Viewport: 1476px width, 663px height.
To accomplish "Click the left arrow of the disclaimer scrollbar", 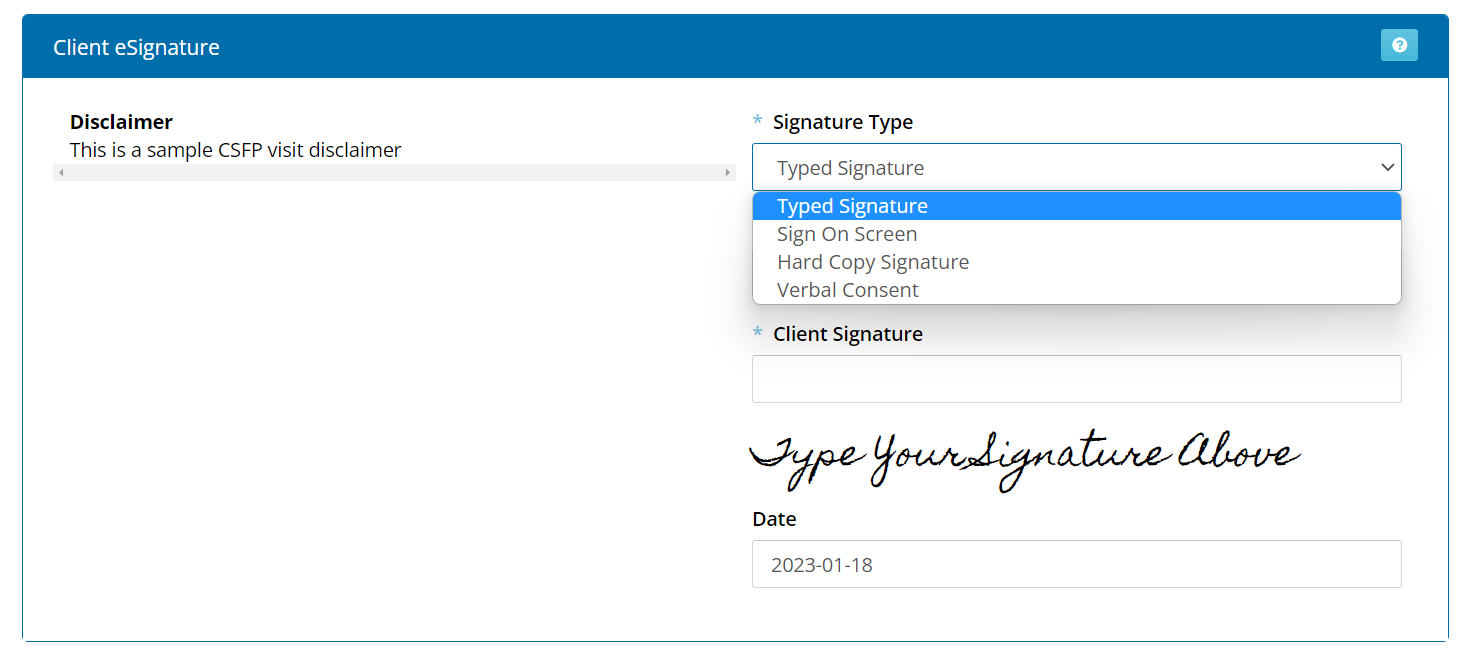I will [x=60, y=172].
